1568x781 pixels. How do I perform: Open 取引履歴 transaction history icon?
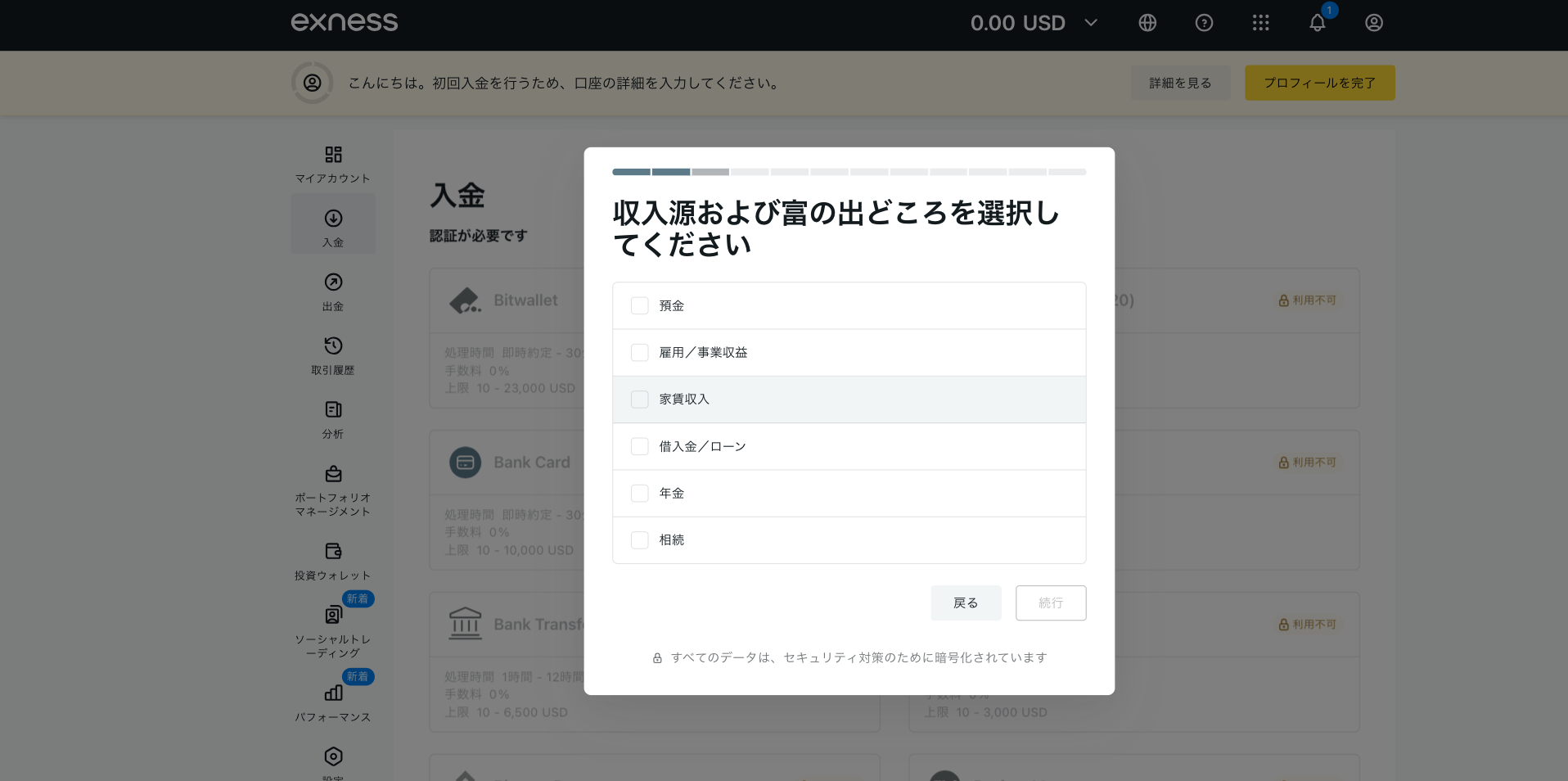click(333, 354)
